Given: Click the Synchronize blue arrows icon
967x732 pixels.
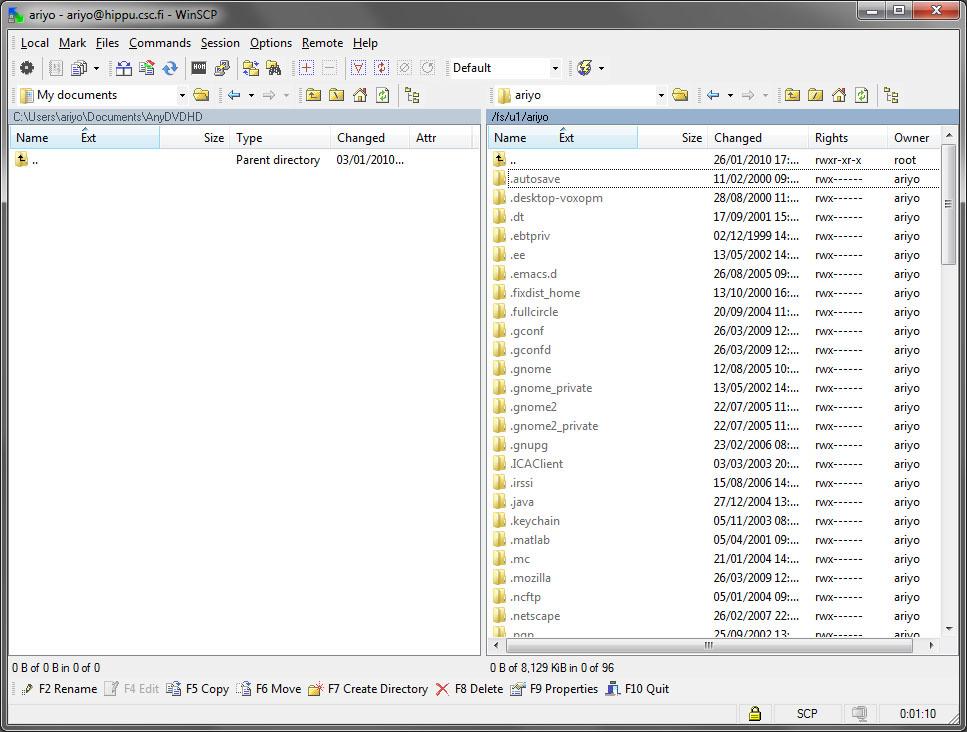Looking at the screenshot, I should click(x=169, y=69).
